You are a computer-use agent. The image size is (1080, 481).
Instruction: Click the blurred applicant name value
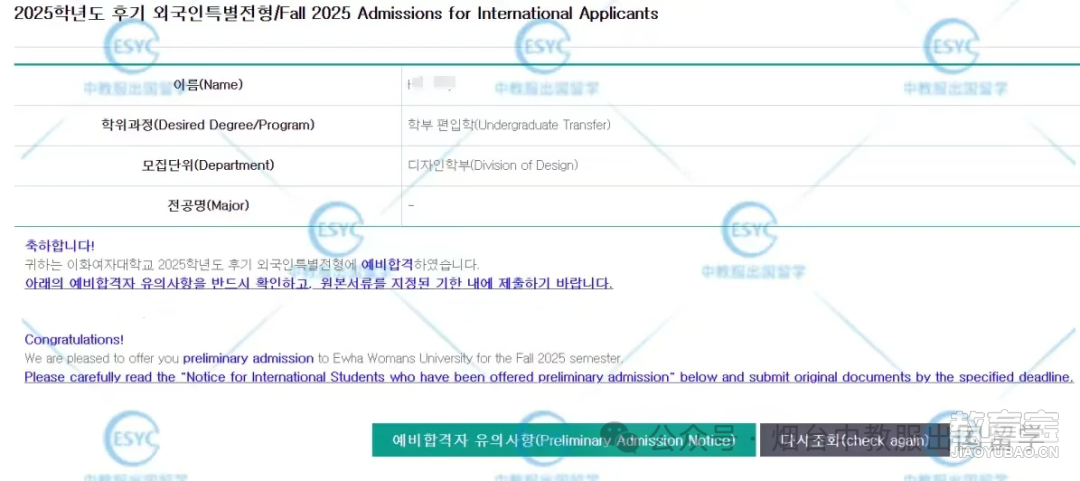click(x=432, y=85)
